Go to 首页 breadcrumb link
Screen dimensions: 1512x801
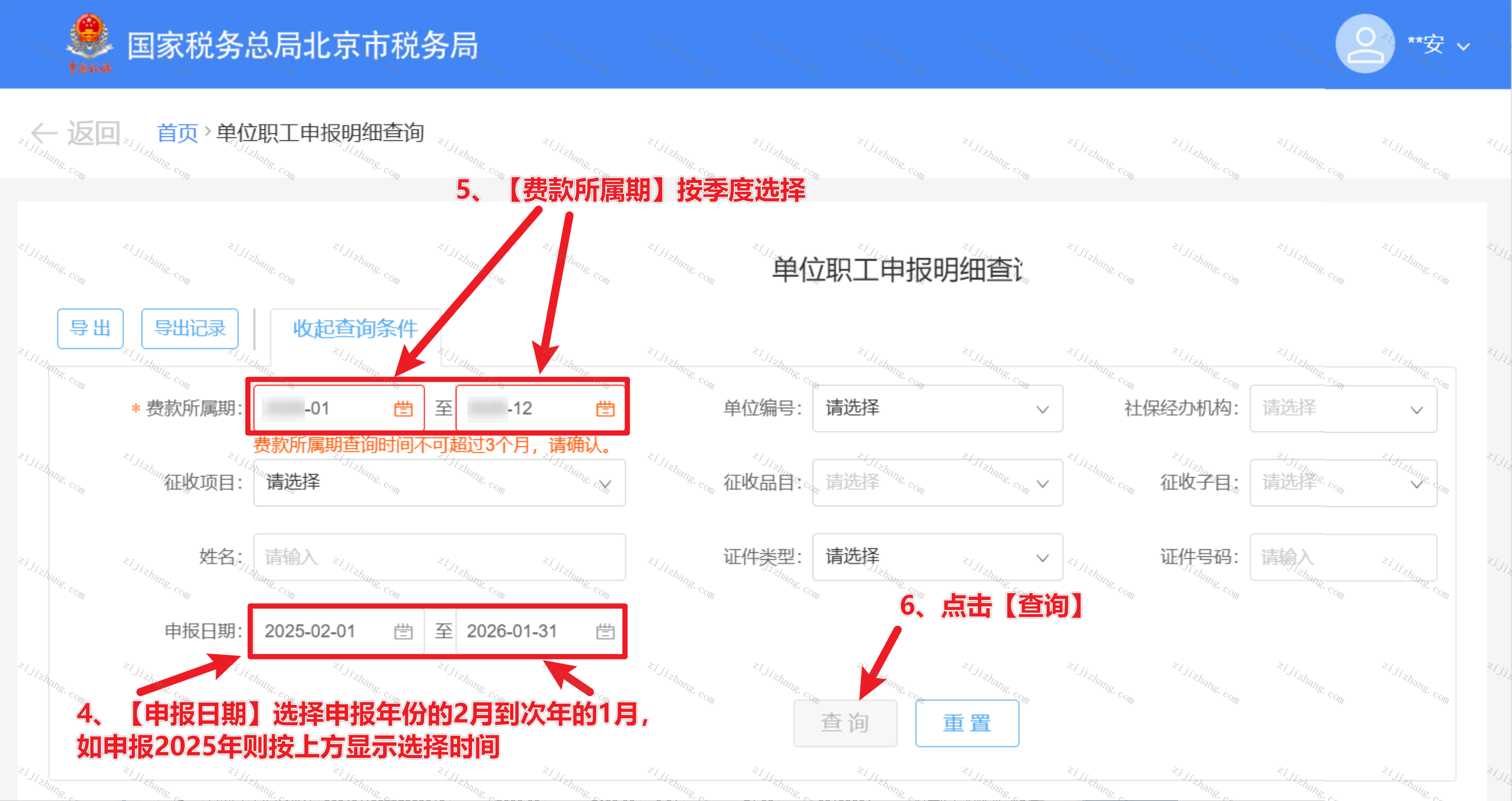tap(177, 133)
